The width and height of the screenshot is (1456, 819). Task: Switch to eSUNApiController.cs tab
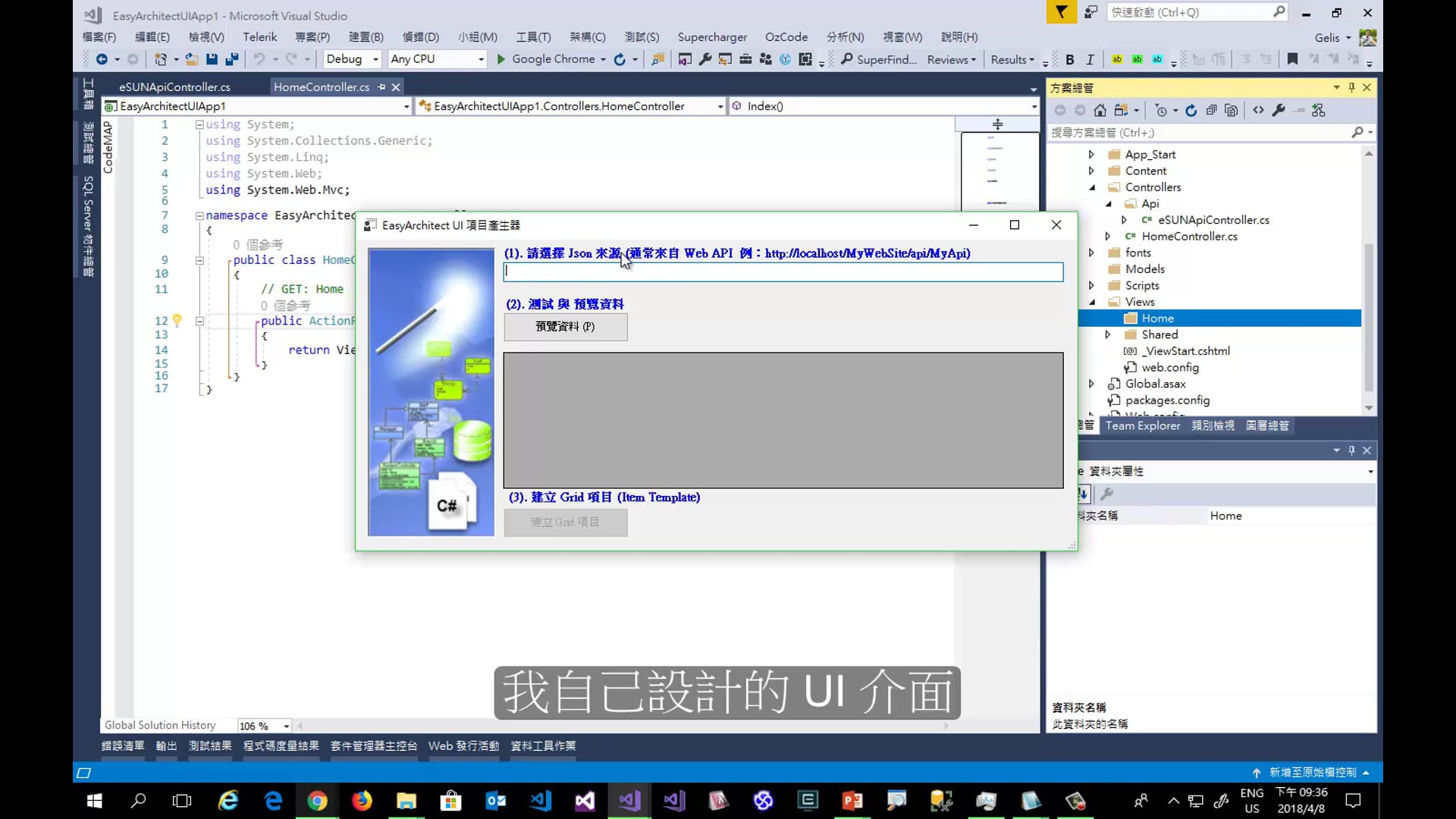pos(174,87)
